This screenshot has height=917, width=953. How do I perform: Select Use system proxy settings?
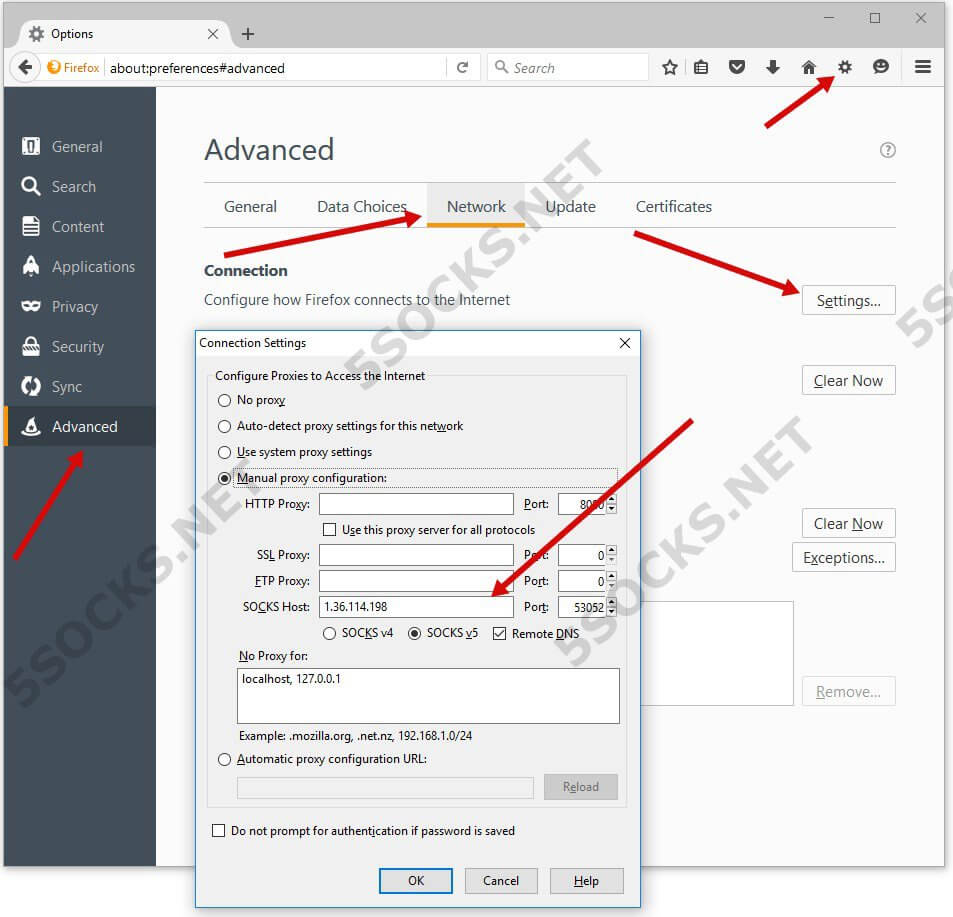click(224, 453)
